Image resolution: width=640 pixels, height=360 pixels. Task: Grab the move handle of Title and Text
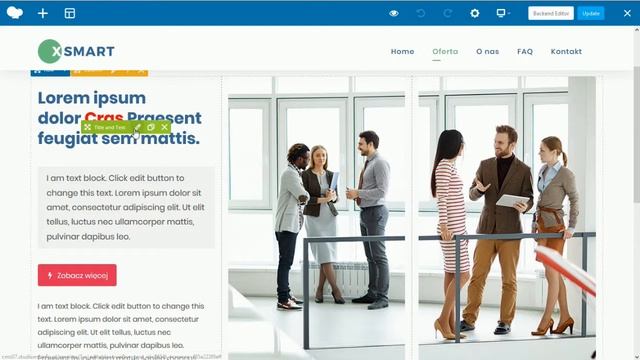tap(87, 127)
